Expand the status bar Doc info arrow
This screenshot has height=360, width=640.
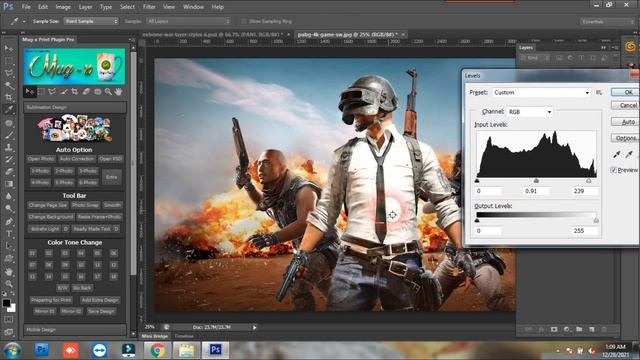[x=255, y=327]
